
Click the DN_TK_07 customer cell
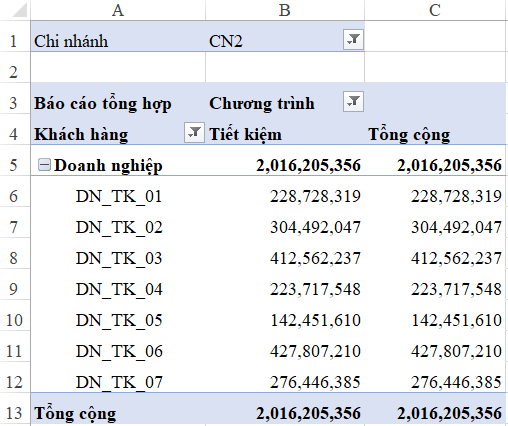click(118, 382)
